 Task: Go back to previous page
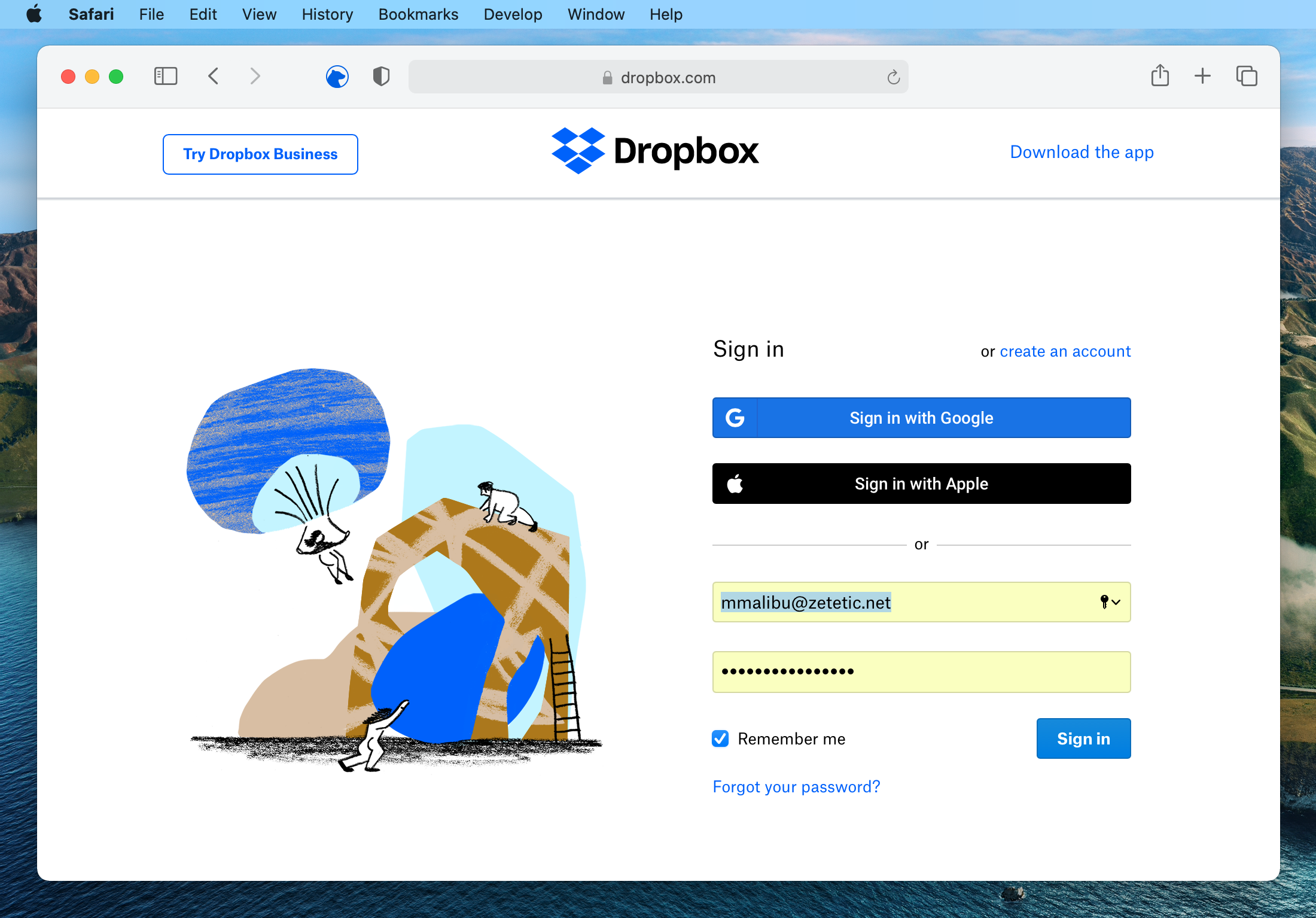point(214,76)
